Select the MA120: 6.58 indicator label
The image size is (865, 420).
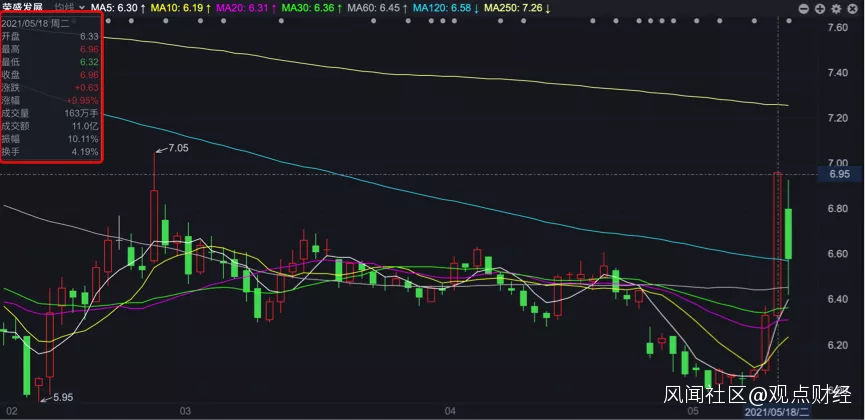point(446,8)
